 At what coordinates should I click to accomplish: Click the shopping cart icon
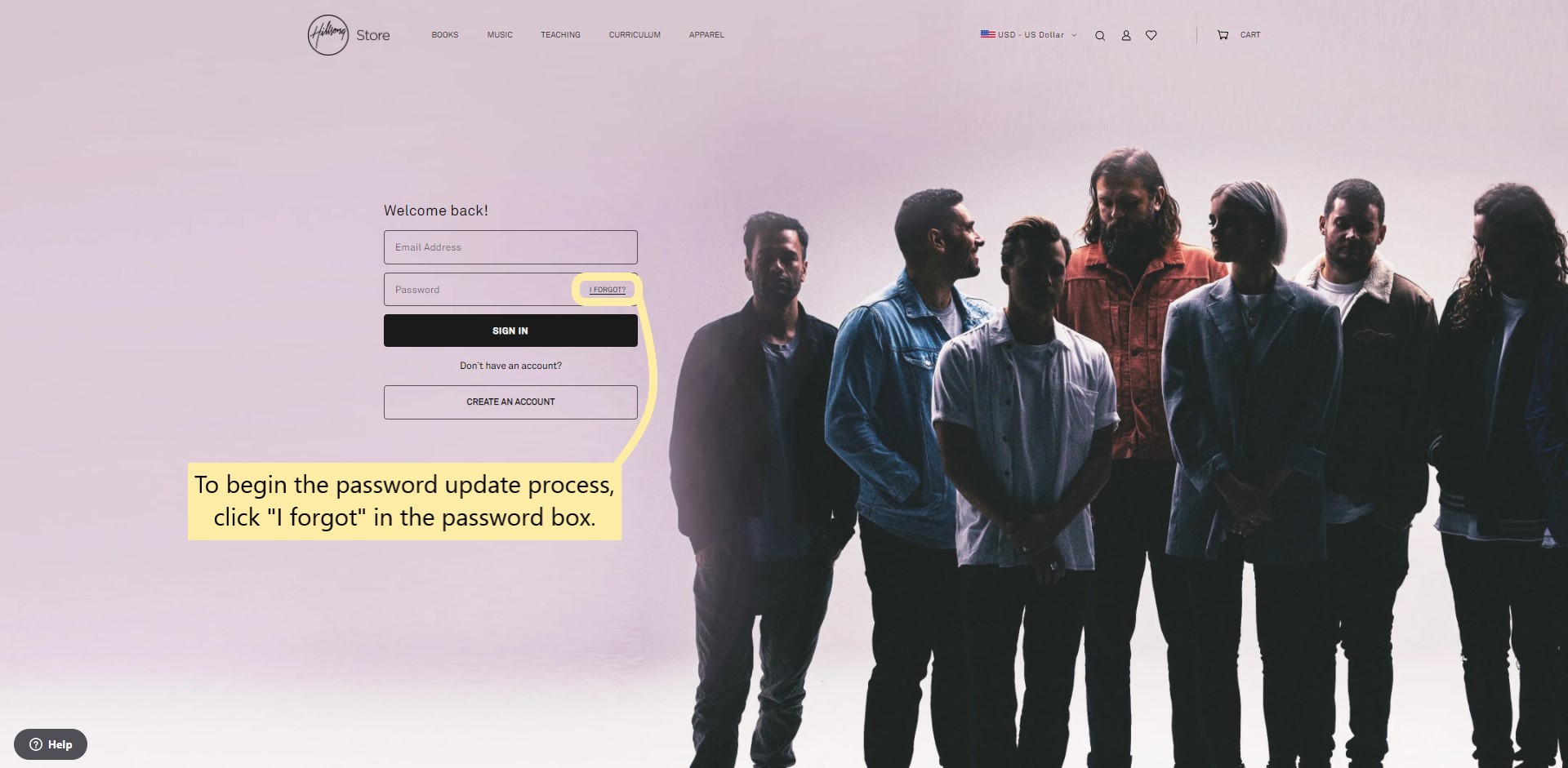coord(1223,35)
